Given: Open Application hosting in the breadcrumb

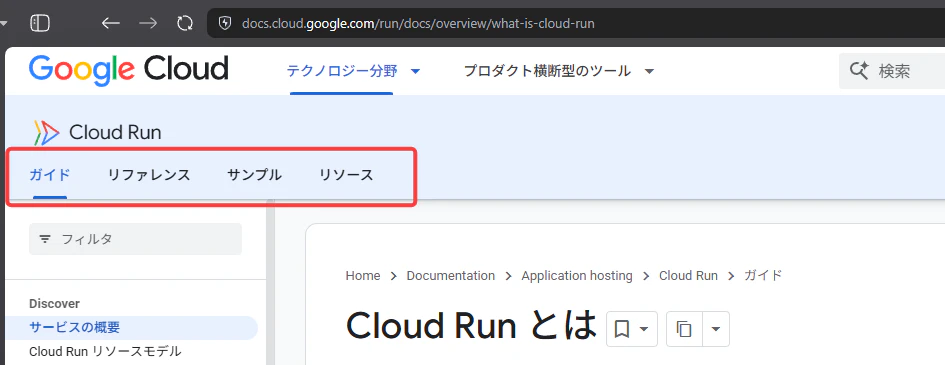Looking at the screenshot, I should pyautogui.click(x=577, y=276).
